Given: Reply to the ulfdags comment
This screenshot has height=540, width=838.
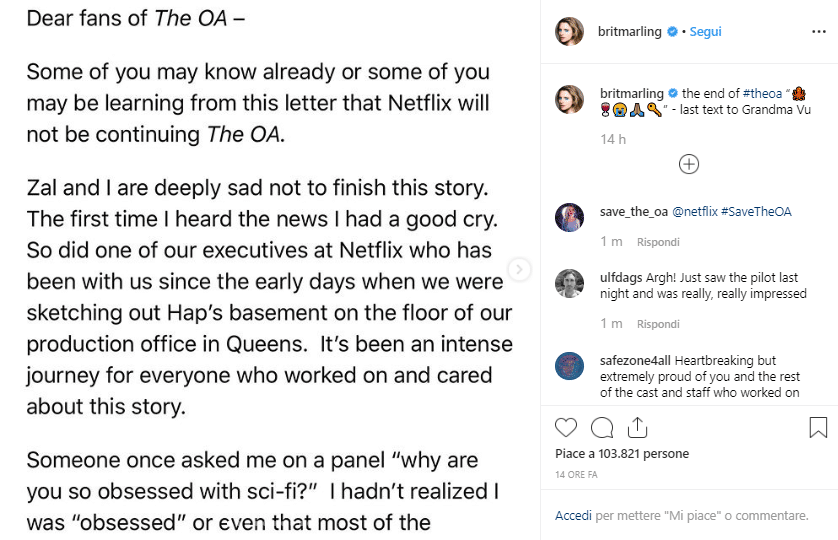Looking at the screenshot, I should click(658, 324).
